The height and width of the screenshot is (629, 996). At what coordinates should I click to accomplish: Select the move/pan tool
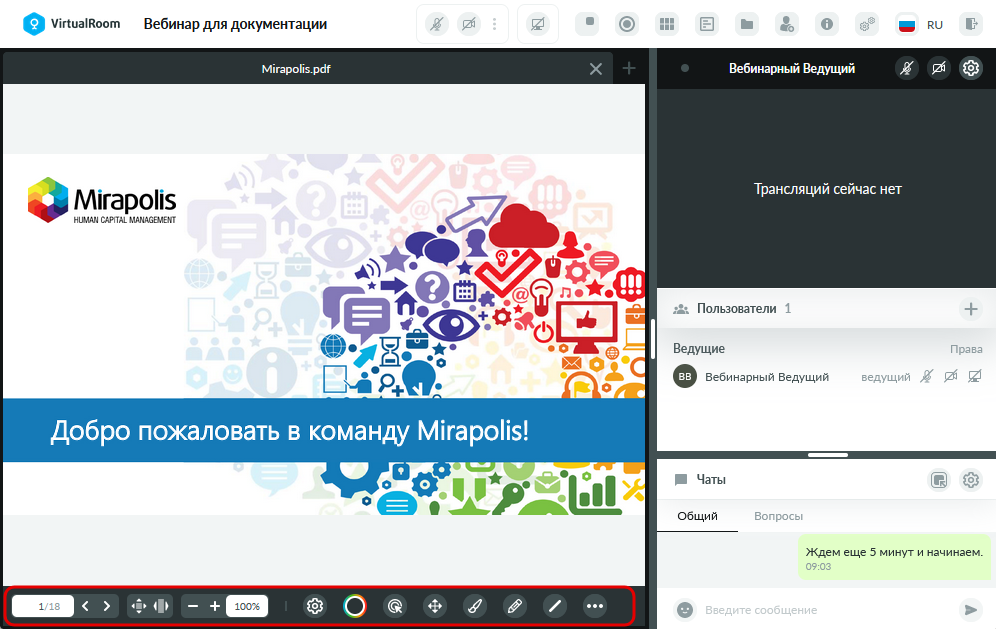434,606
